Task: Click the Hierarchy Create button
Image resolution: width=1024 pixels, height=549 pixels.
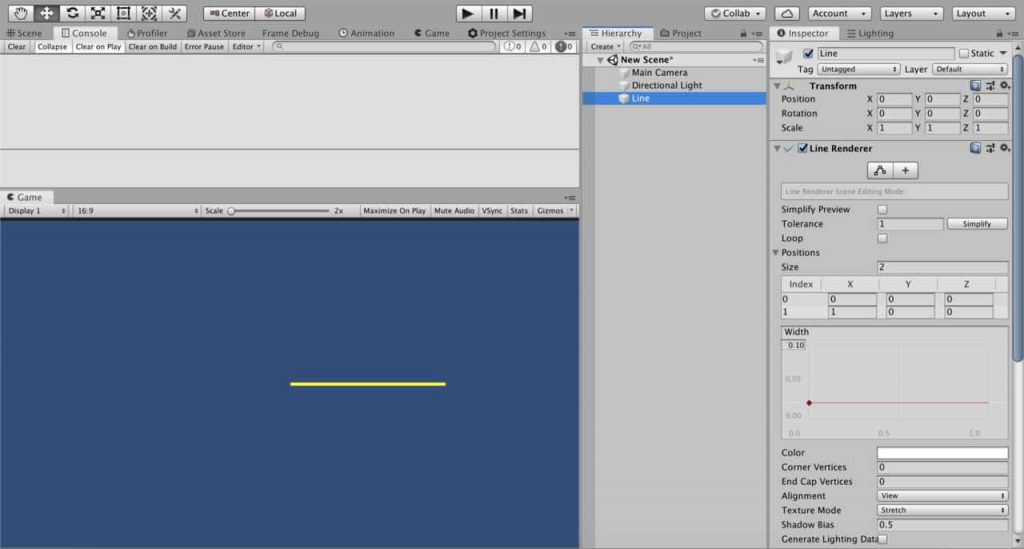Action: click(605, 46)
